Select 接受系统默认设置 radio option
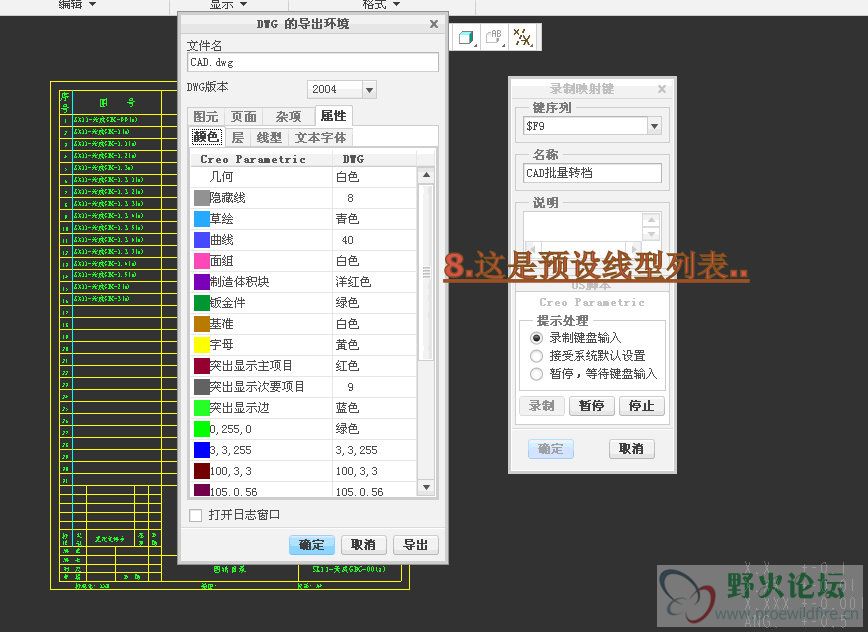 pyautogui.click(x=536, y=355)
